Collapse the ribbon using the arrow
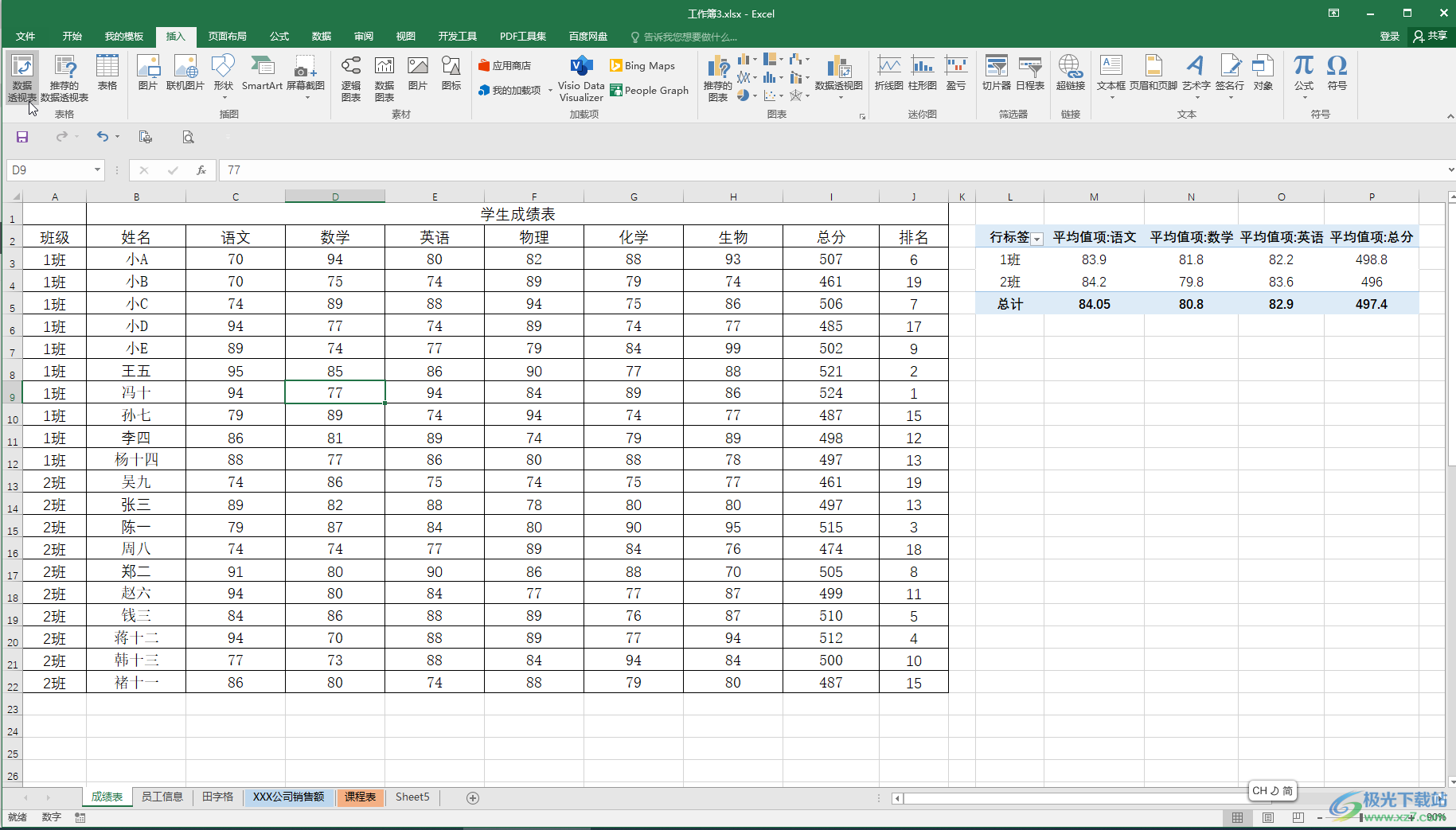 [1450, 116]
